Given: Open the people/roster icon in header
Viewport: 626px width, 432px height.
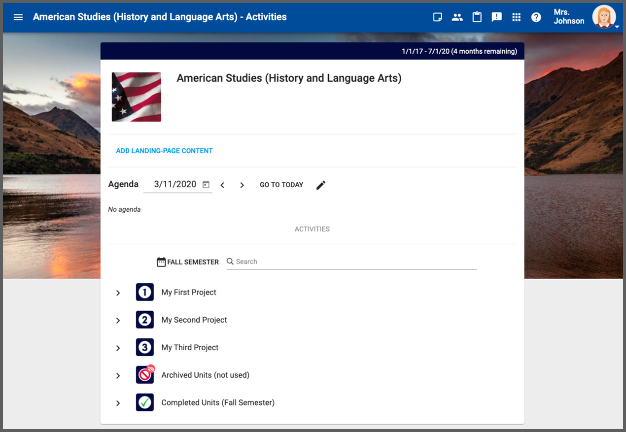Looking at the screenshot, I should 457,17.
